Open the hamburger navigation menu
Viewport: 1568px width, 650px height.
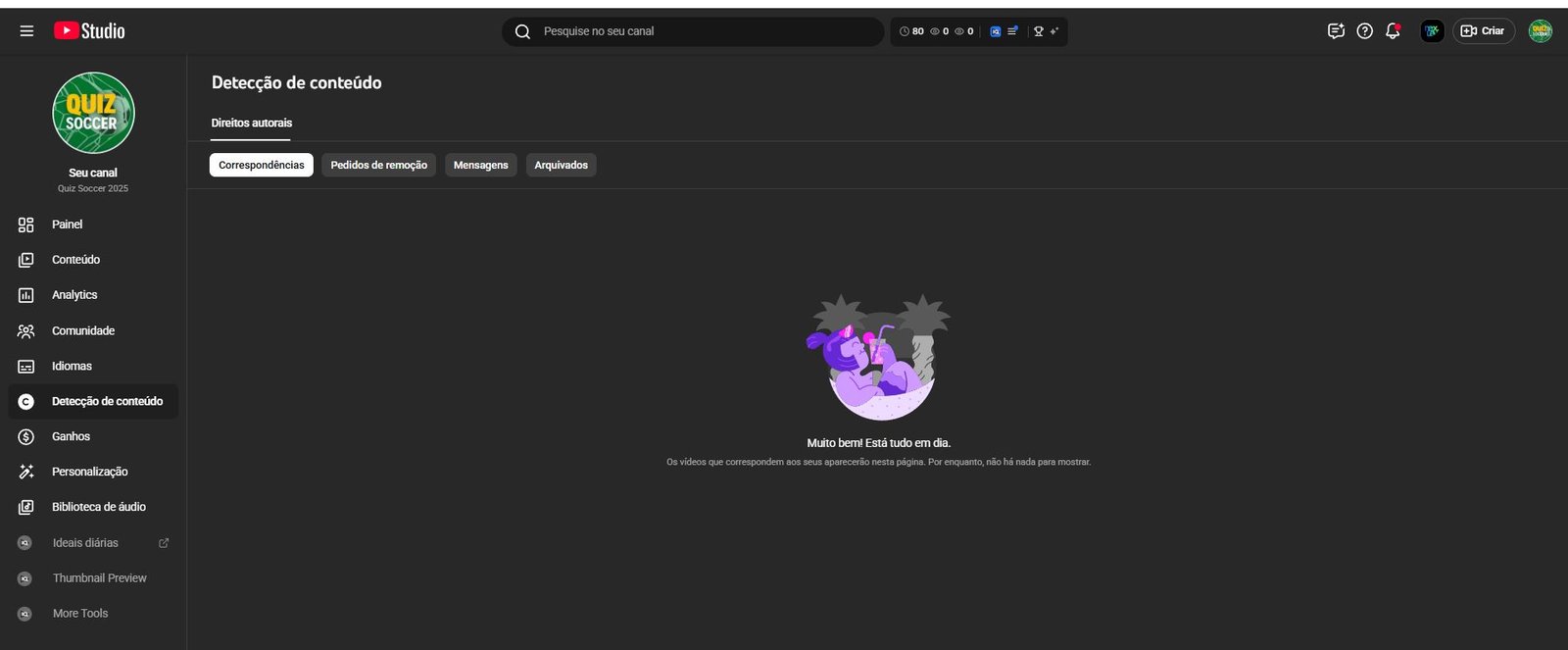point(26,31)
